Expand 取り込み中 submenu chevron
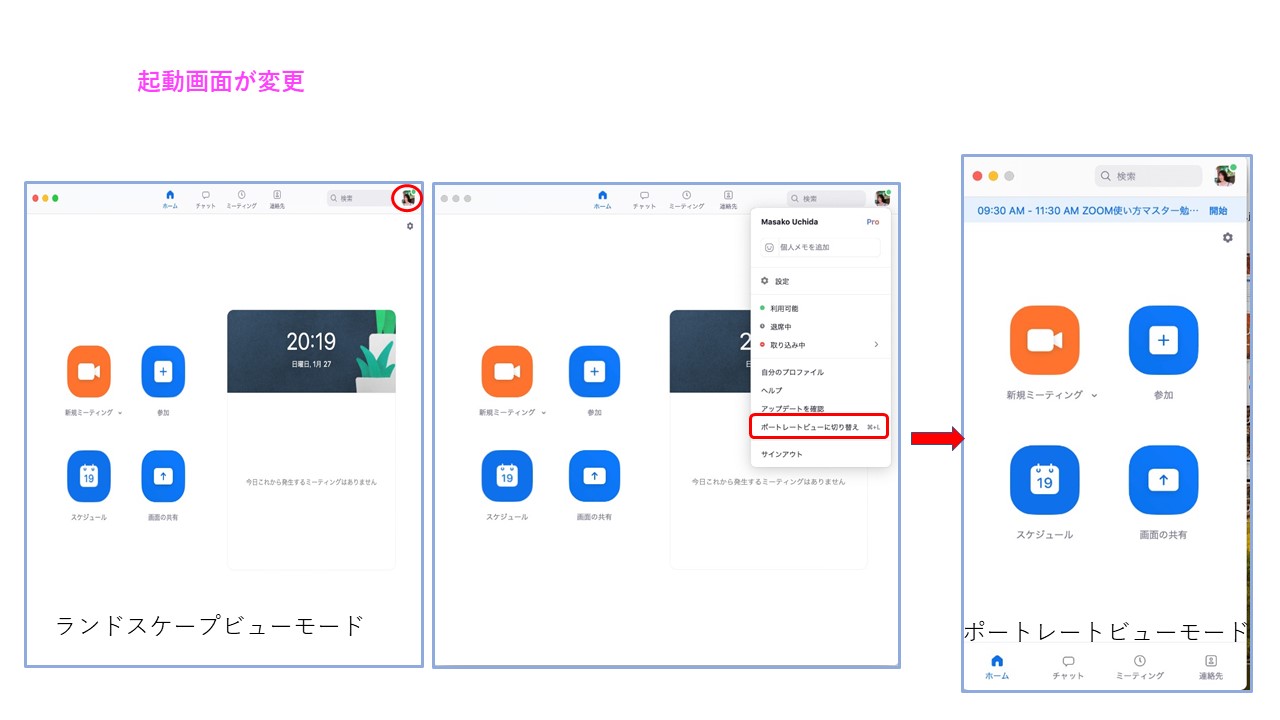 pos(876,345)
